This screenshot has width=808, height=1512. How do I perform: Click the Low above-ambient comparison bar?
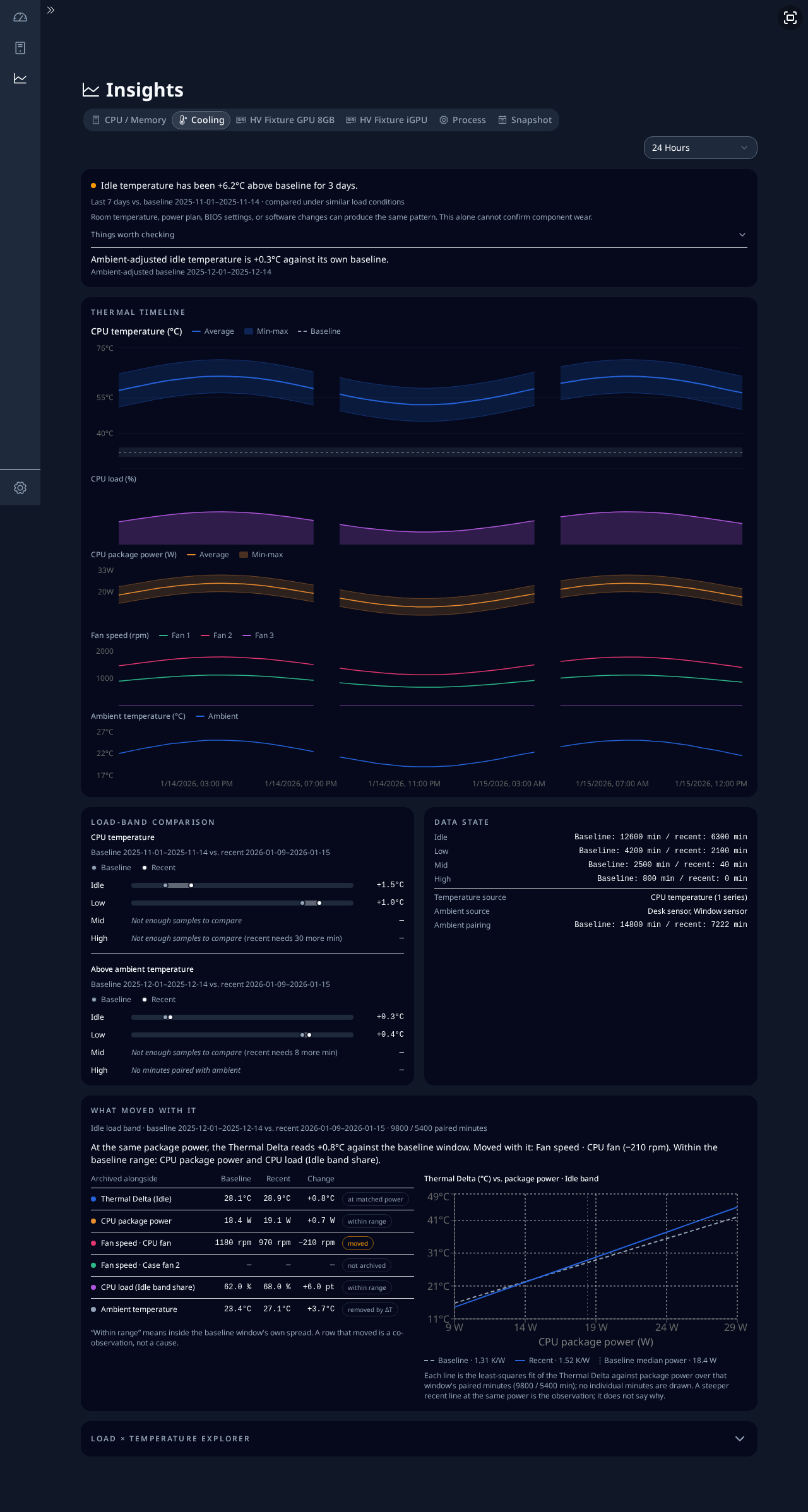click(x=242, y=1035)
